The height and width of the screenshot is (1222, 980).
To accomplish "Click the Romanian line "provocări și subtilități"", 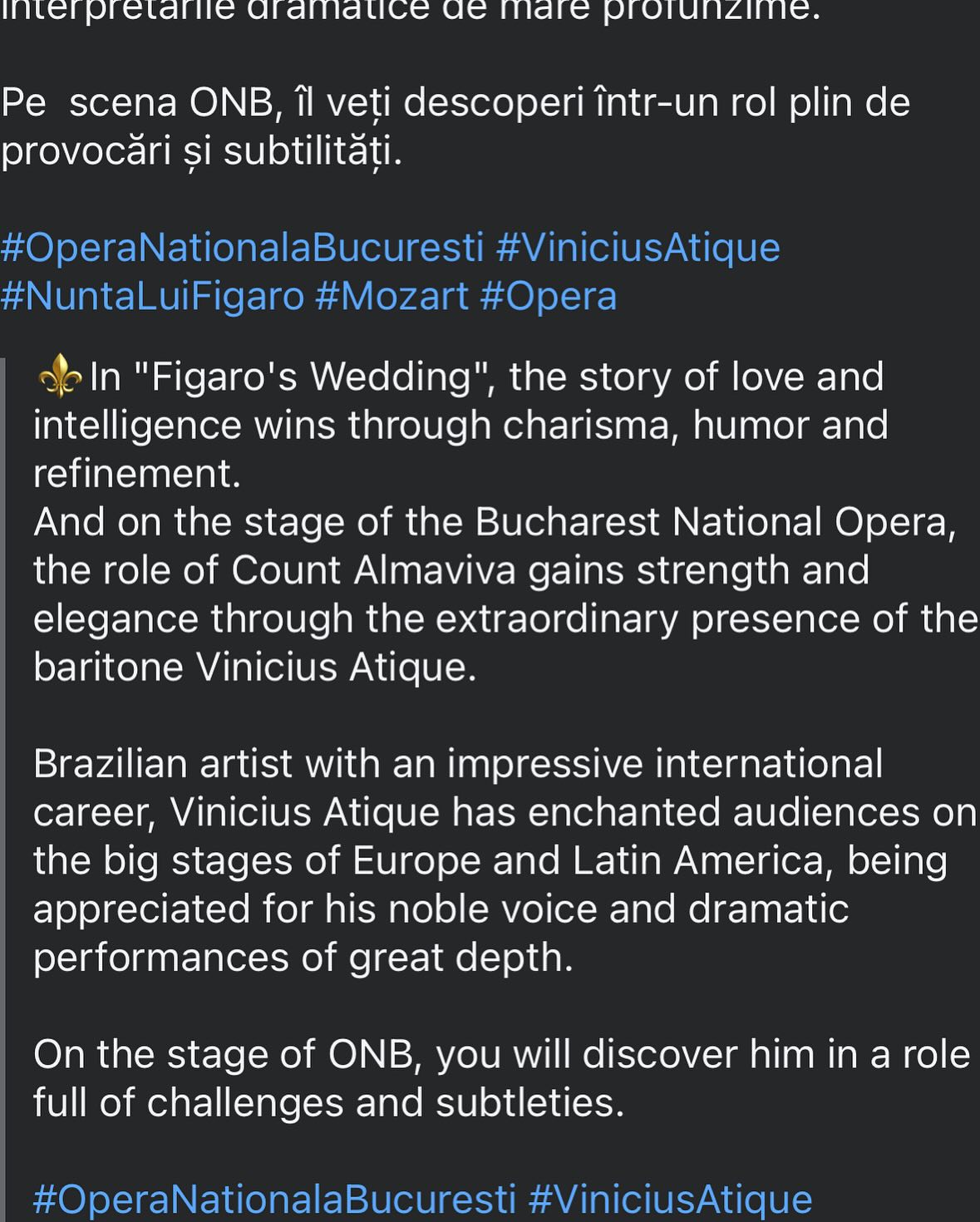I will [201, 151].
